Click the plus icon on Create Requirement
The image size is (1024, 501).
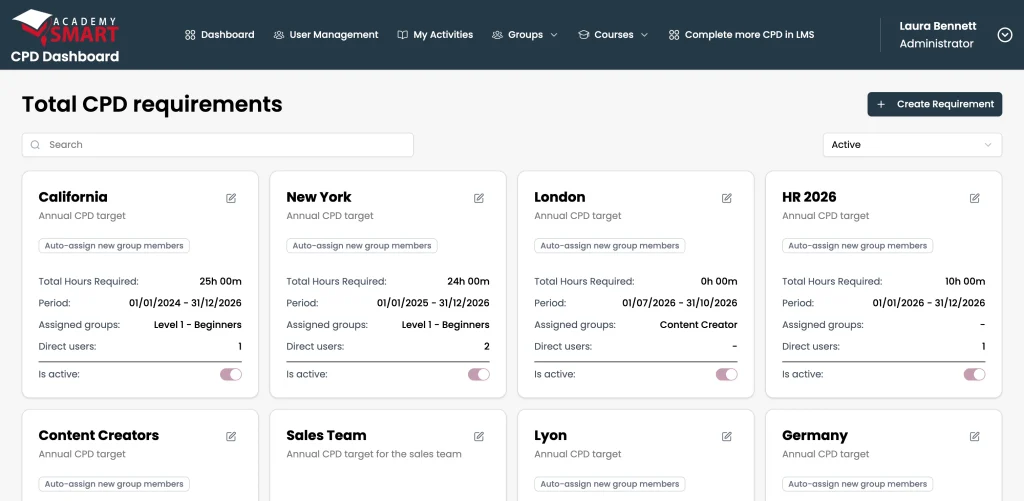[x=881, y=105]
